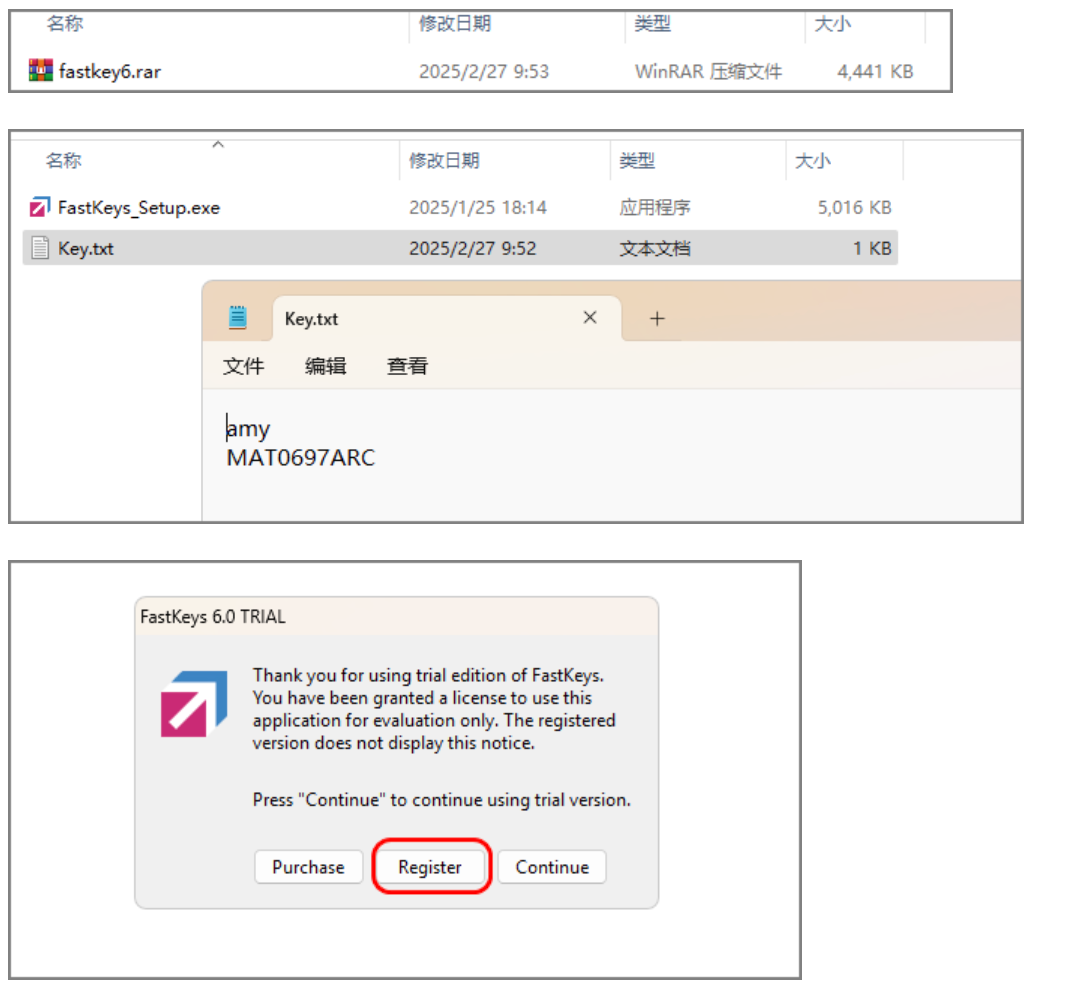Select the FastKeys_Setup.exe application icon
This screenshot has height=994, width=1071.
tap(40, 207)
